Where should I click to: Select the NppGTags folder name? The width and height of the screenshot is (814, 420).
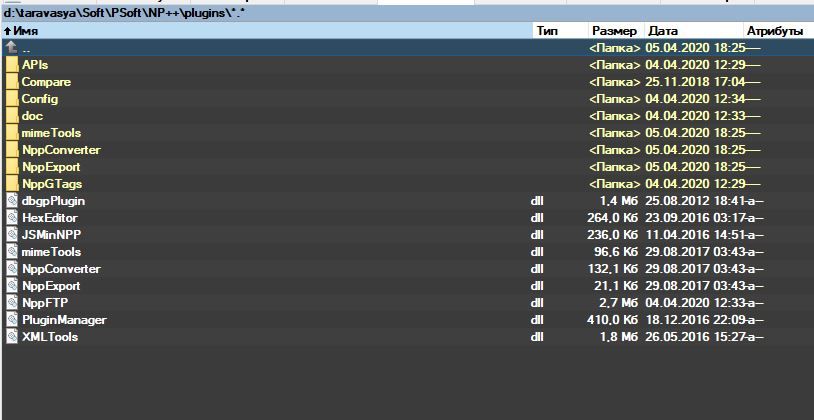pos(52,184)
